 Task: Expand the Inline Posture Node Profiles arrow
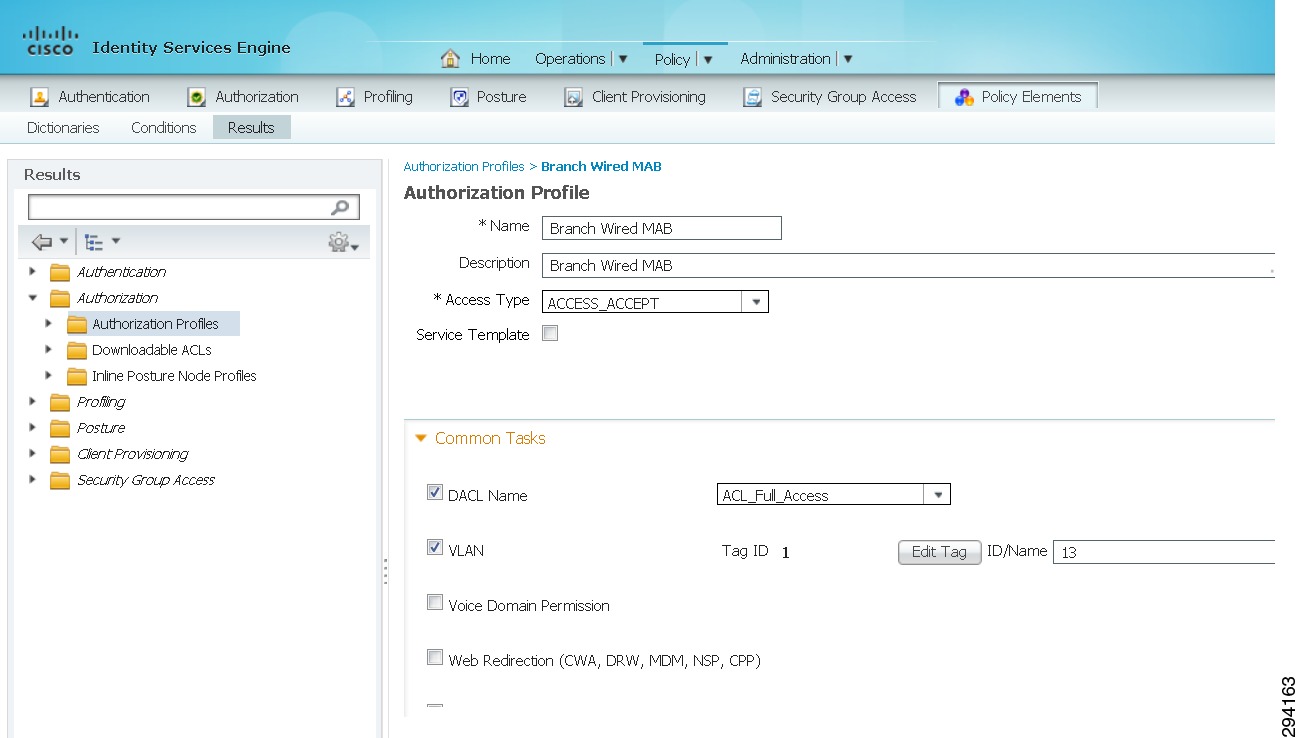49,376
